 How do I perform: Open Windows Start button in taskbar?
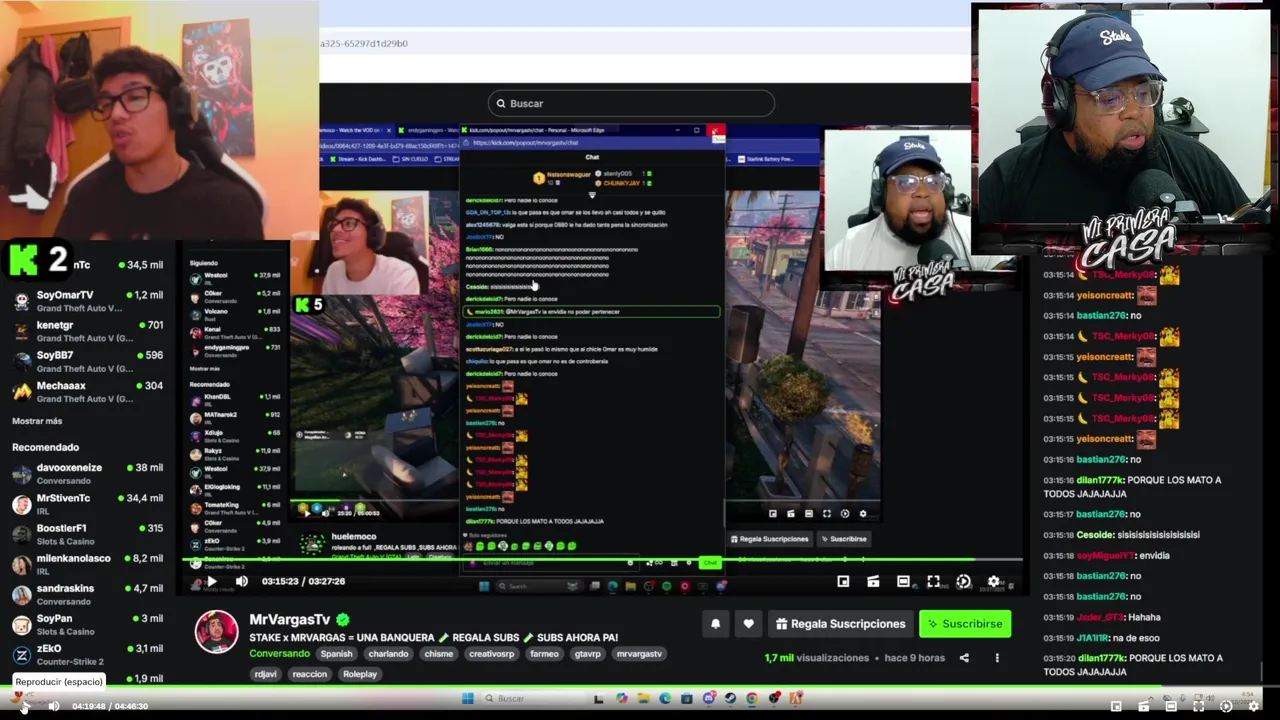(467, 698)
